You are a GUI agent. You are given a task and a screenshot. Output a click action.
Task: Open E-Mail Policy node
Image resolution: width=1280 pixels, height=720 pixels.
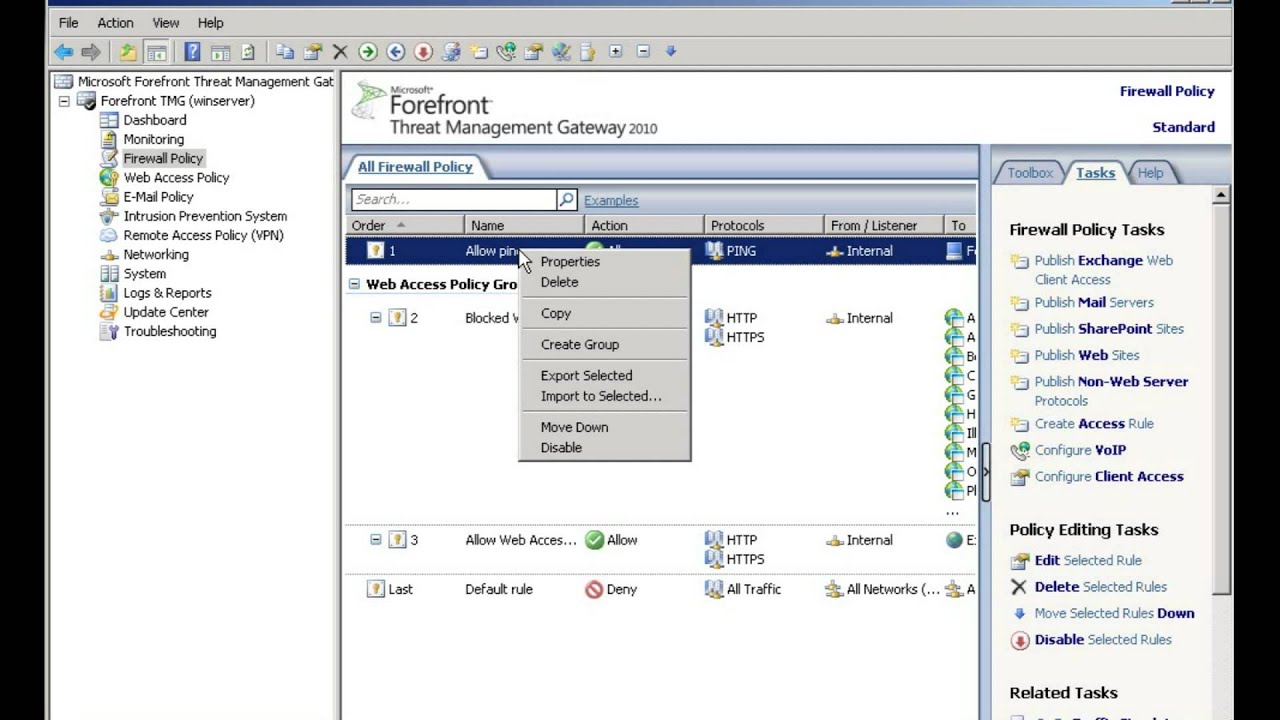158,197
